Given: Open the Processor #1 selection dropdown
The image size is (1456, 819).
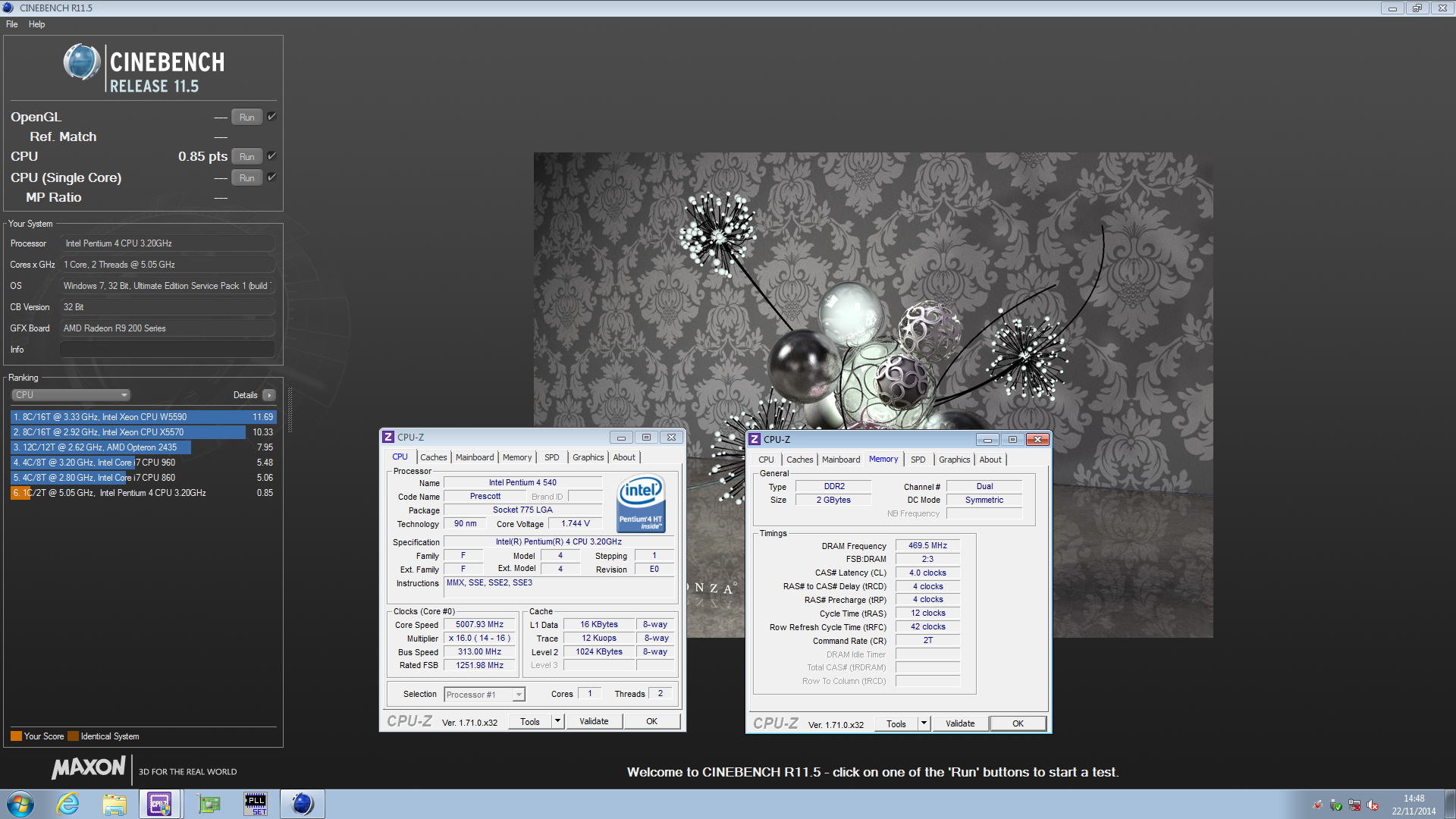Looking at the screenshot, I should (x=485, y=695).
